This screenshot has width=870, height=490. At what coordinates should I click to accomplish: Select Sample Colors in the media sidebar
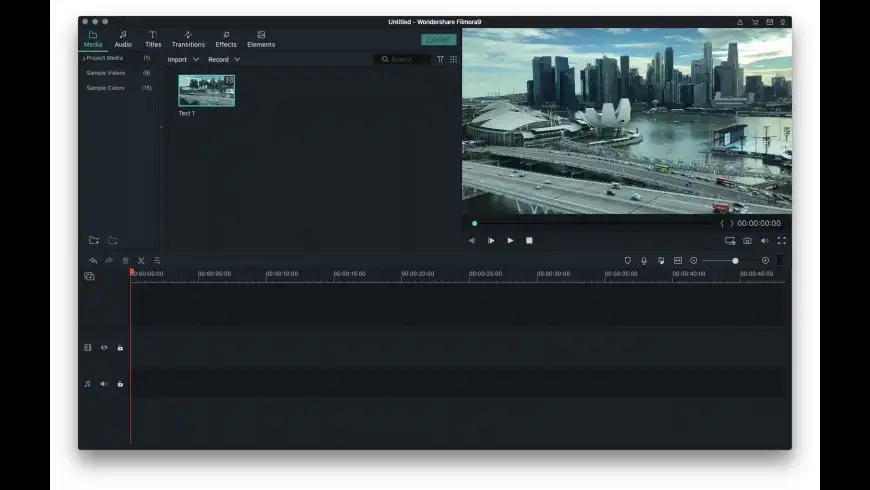[105, 88]
